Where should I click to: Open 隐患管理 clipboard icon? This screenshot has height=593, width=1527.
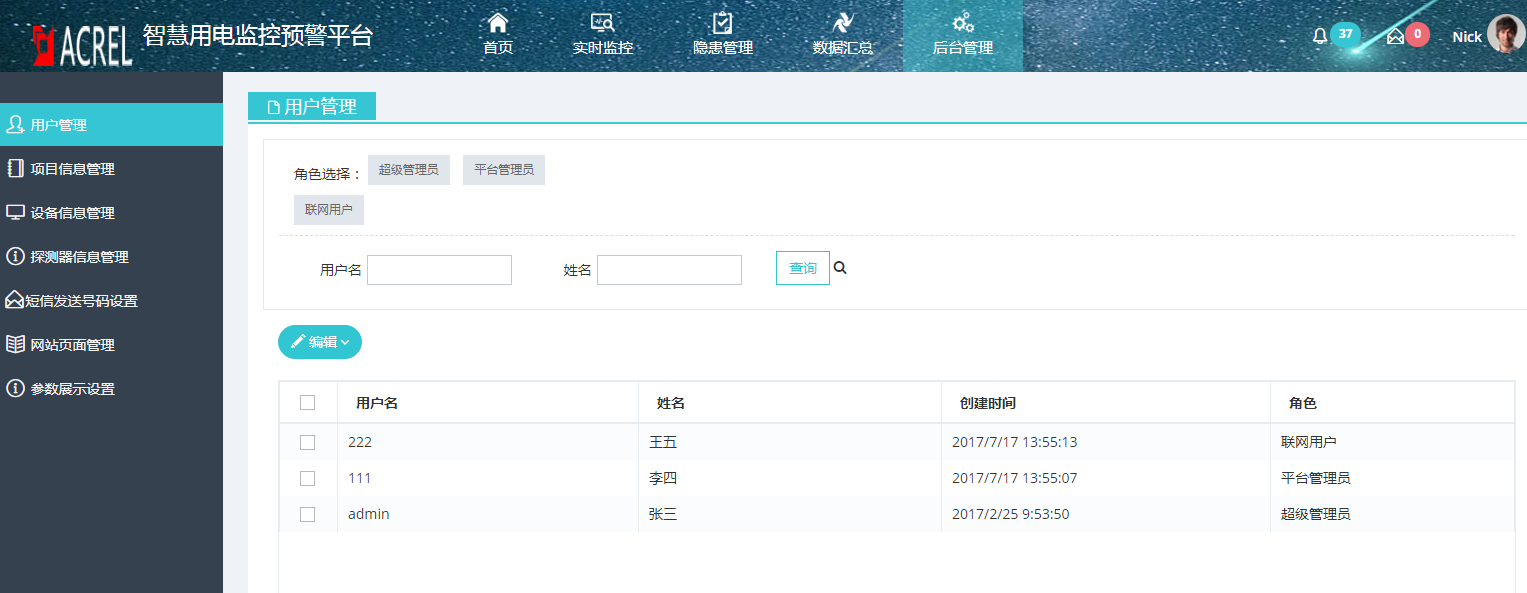[x=722, y=23]
